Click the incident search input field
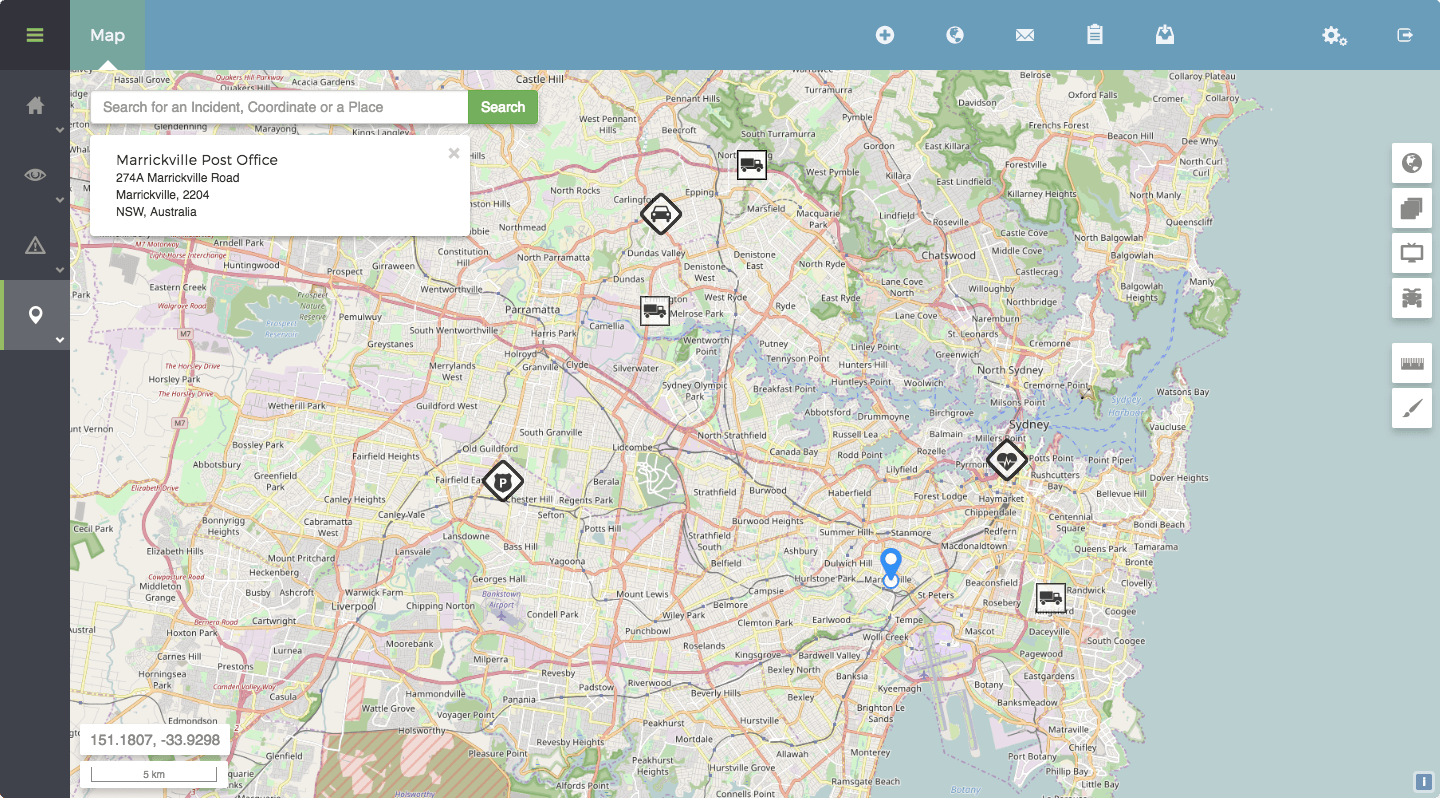The width and height of the screenshot is (1440, 798). tap(279, 107)
